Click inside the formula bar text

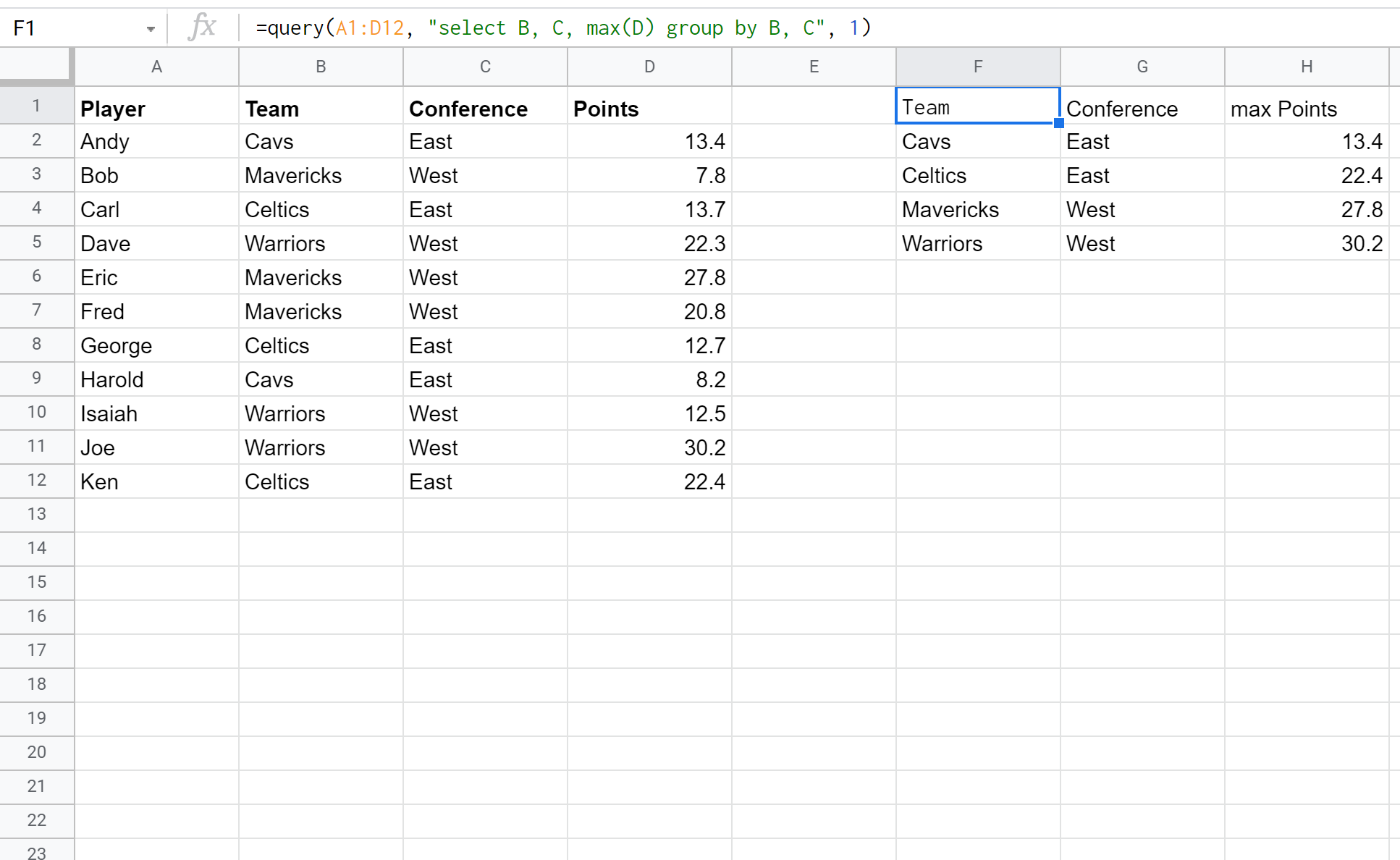(563, 28)
